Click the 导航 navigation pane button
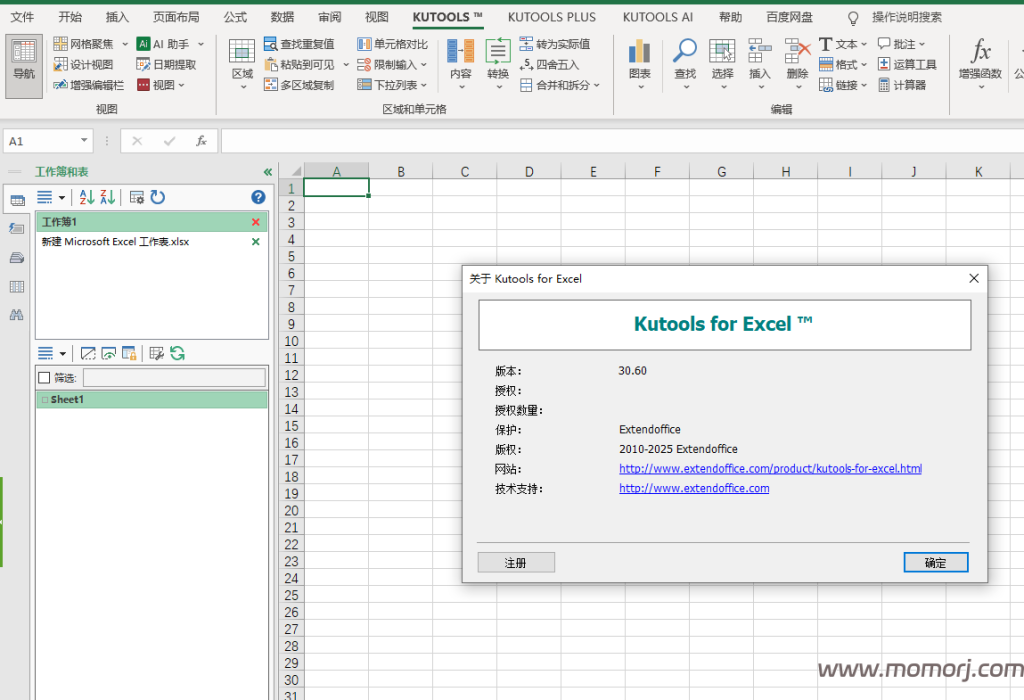The height and width of the screenshot is (700, 1024). [23, 65]
